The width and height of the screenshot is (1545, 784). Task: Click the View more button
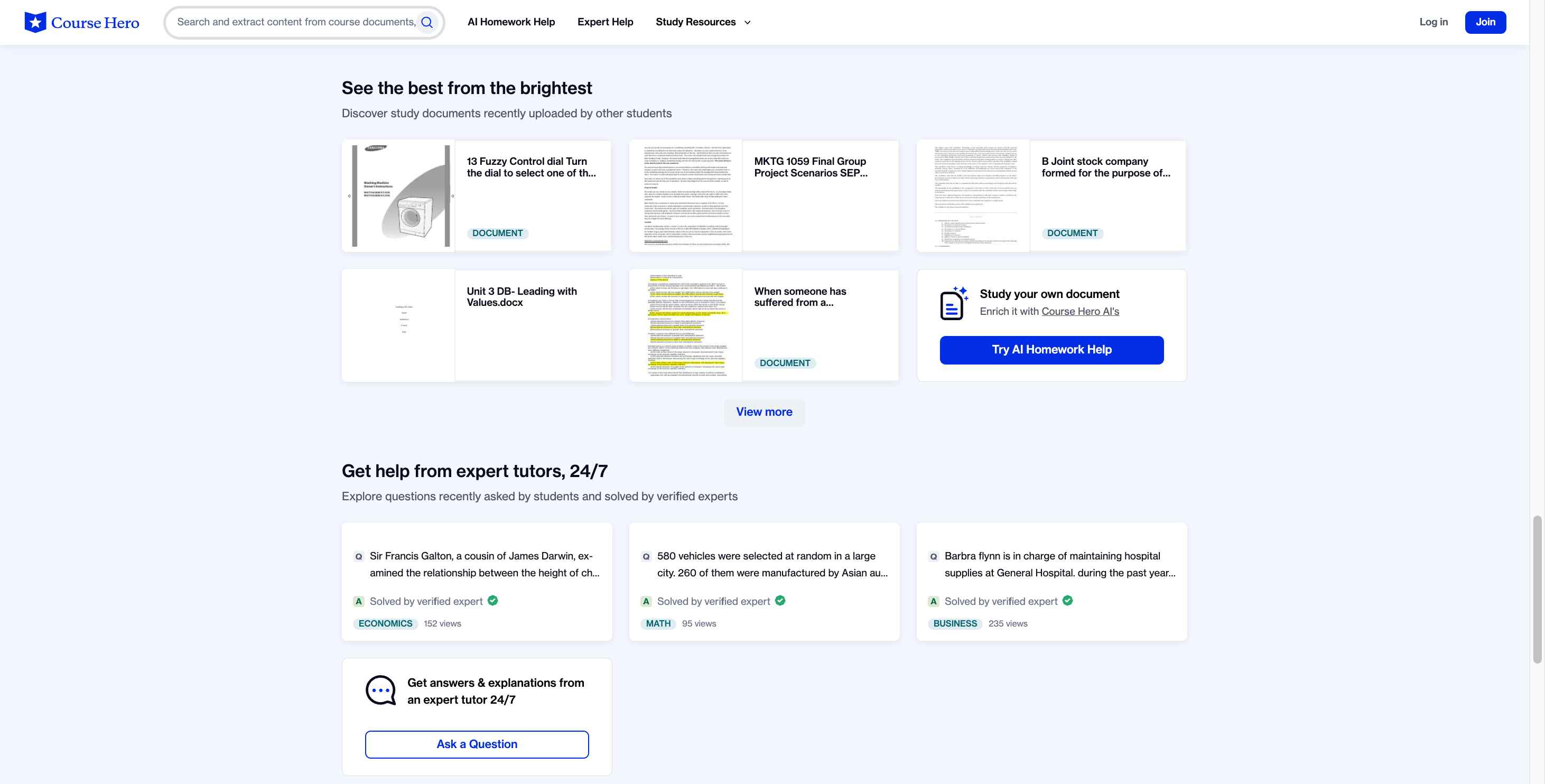(x=764, y=412)
